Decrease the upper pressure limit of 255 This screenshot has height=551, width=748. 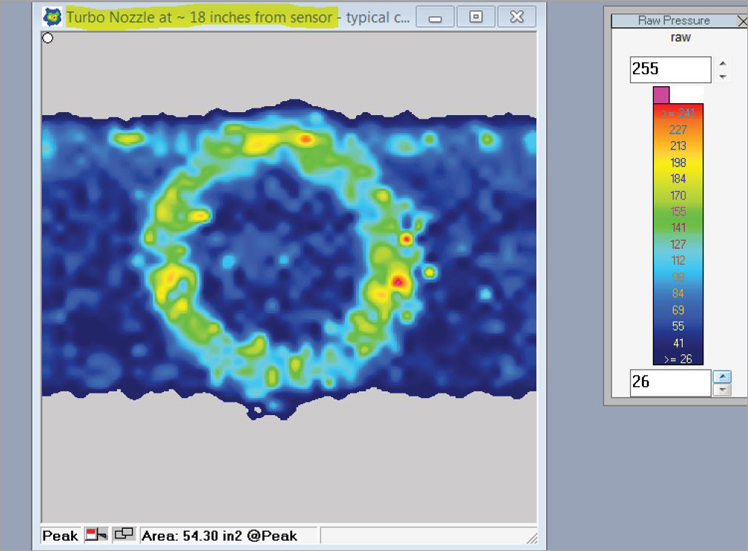[724, 76]
